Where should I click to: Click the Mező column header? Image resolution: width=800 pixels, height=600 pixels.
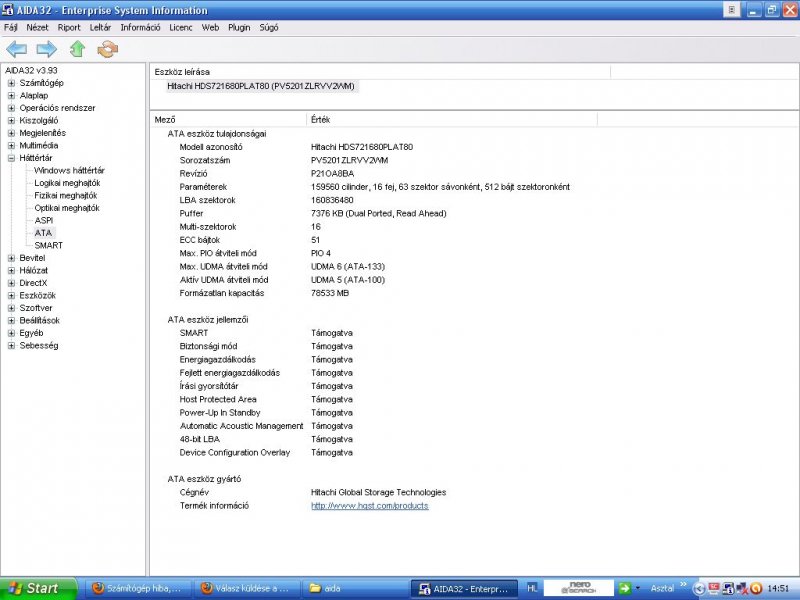point(230,119)
